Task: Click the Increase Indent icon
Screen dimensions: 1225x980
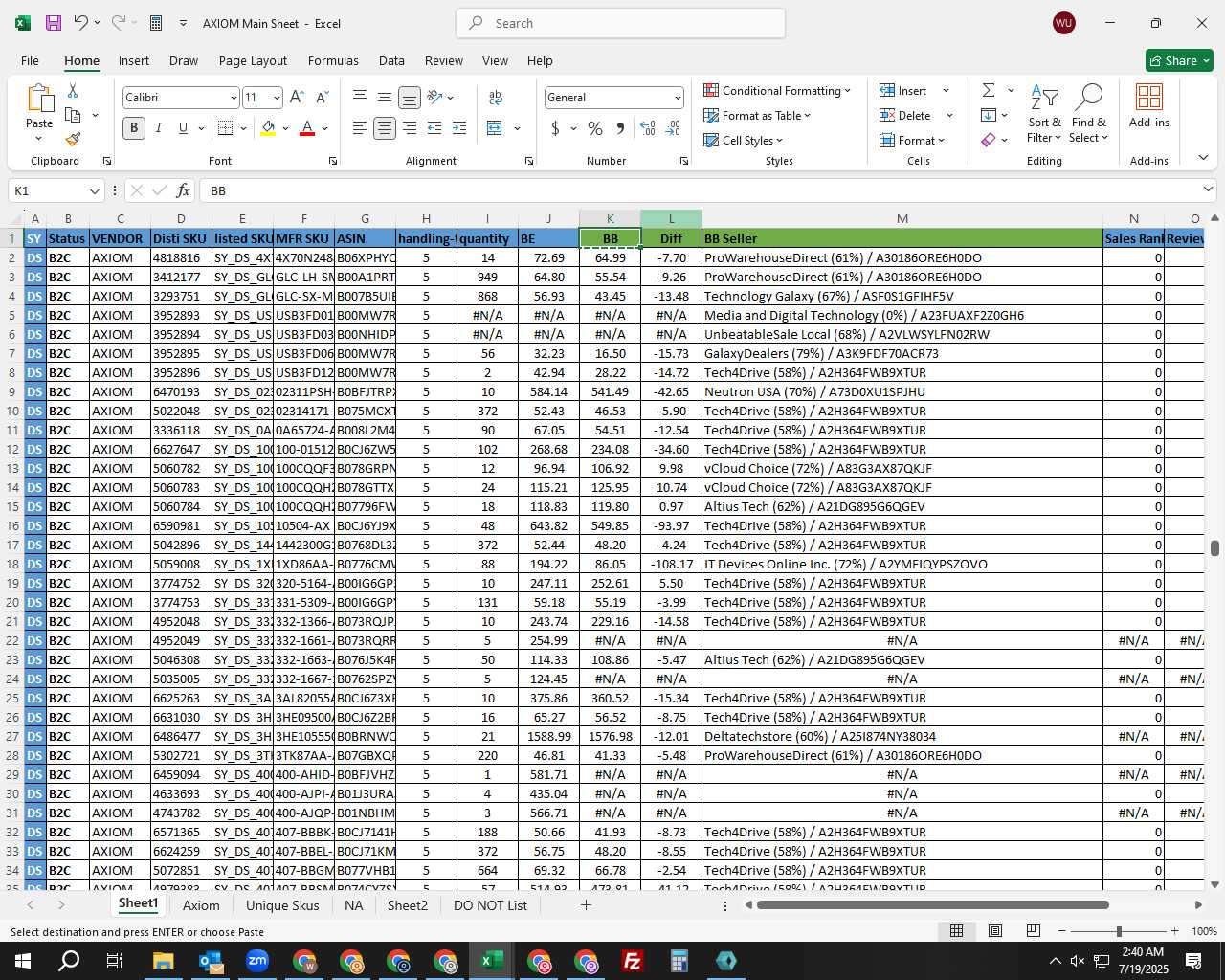Action: click(x=459, y=128)
